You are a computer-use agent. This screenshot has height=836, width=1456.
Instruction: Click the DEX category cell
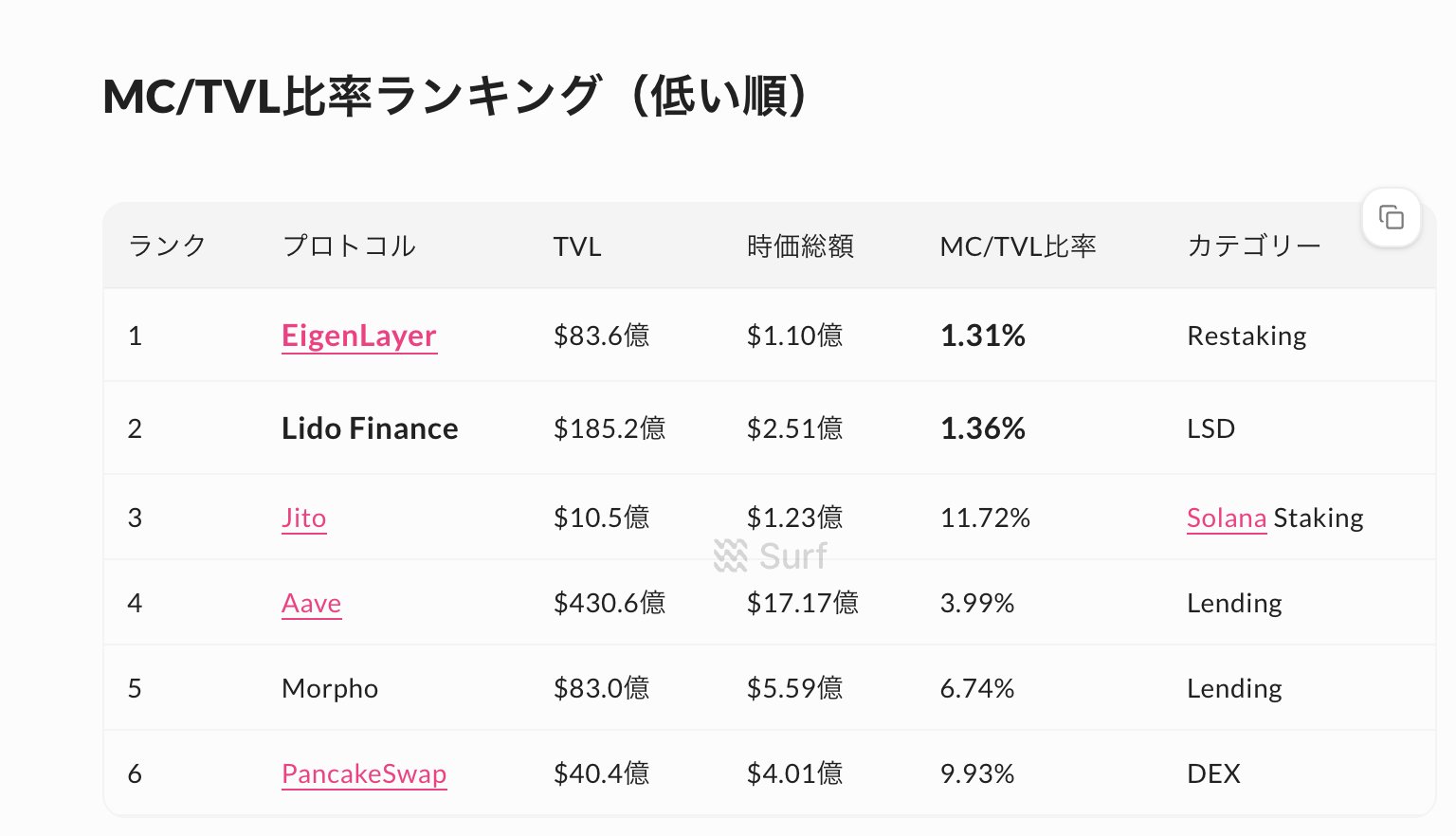click(1213, 773)
